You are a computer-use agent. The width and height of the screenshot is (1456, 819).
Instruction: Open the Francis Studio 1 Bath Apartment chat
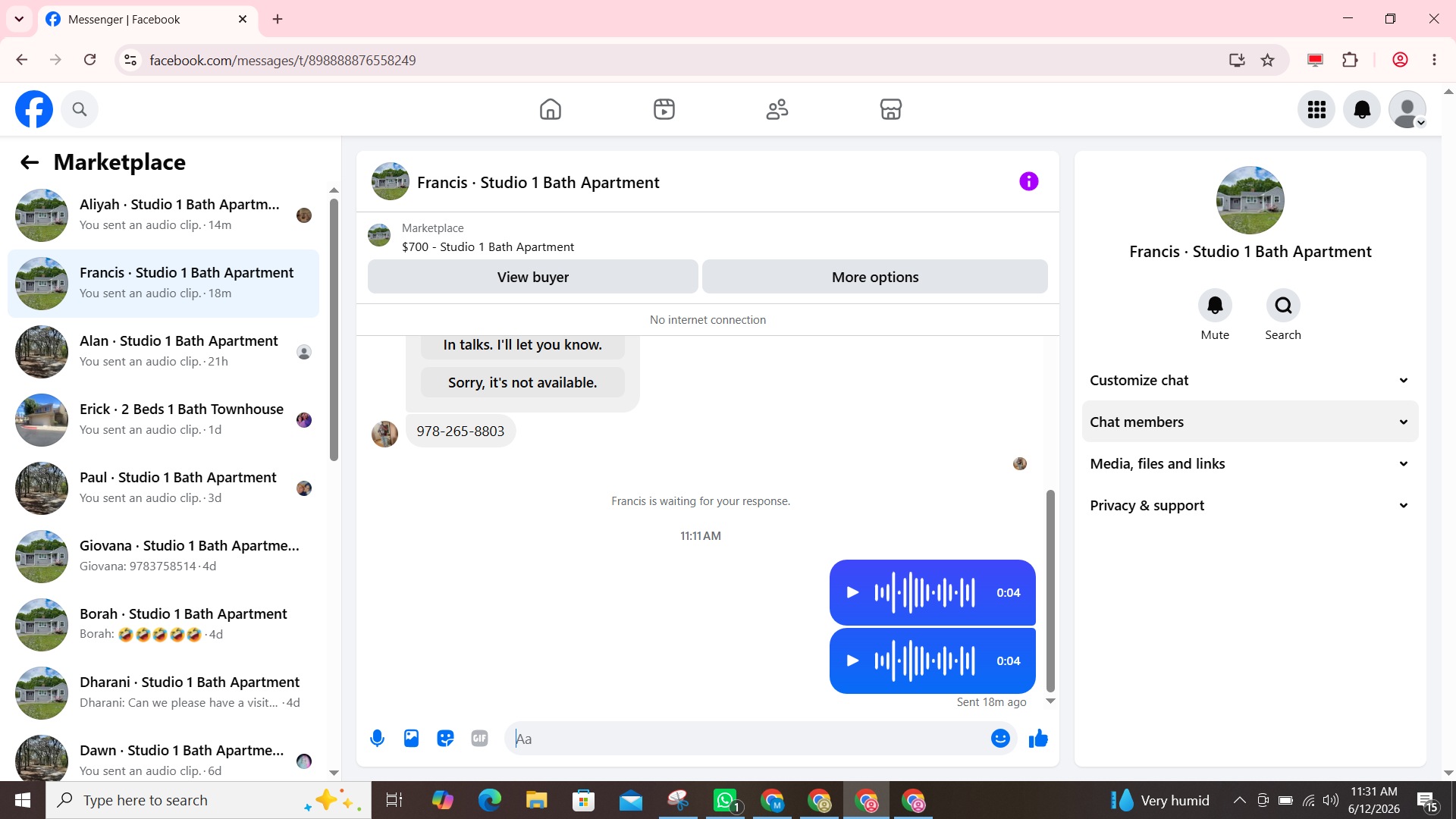click(163, 284)
